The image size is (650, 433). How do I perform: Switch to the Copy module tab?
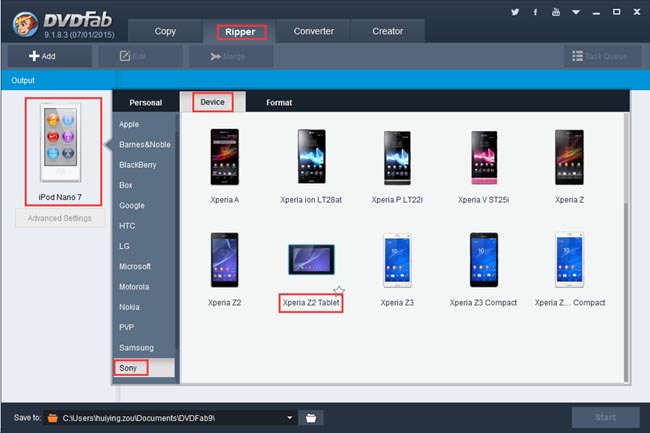(x=165, y=31)
